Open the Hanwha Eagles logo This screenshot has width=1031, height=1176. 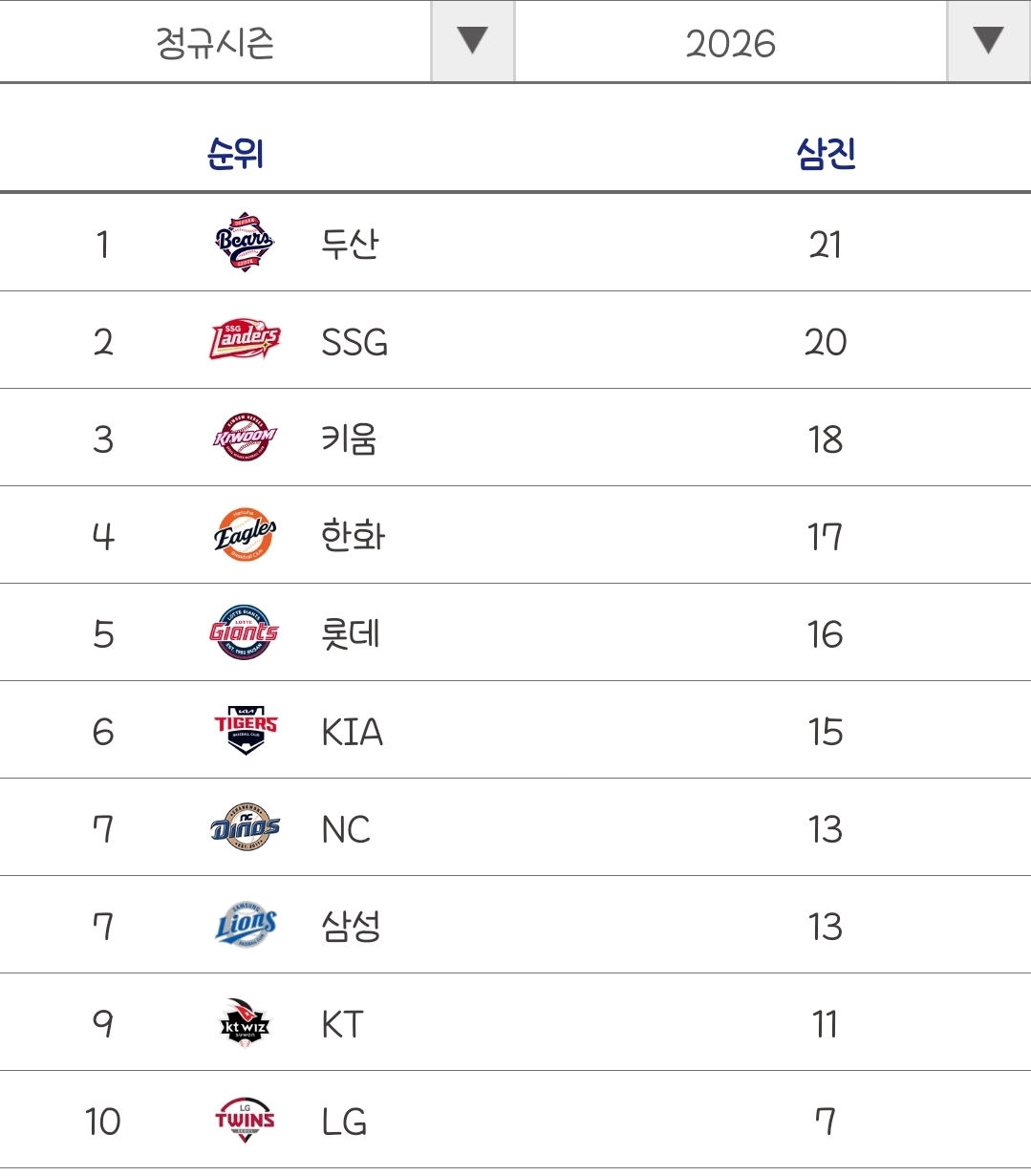[x=245, y=535]
